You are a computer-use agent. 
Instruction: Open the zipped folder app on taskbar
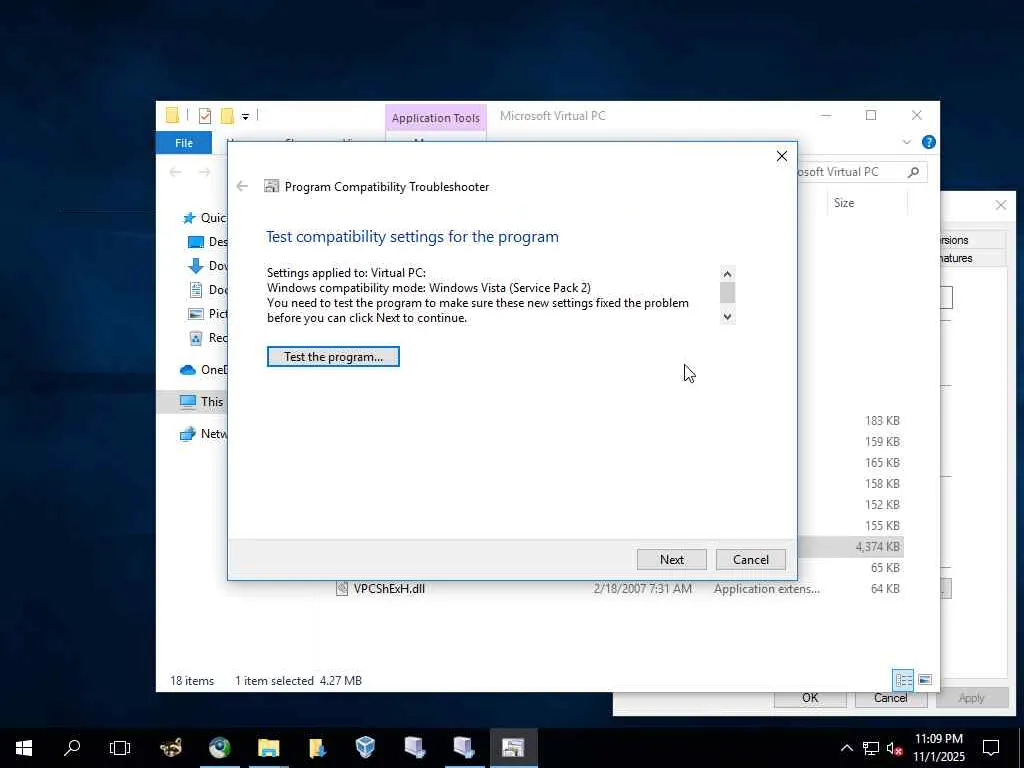tap(317, 748)
